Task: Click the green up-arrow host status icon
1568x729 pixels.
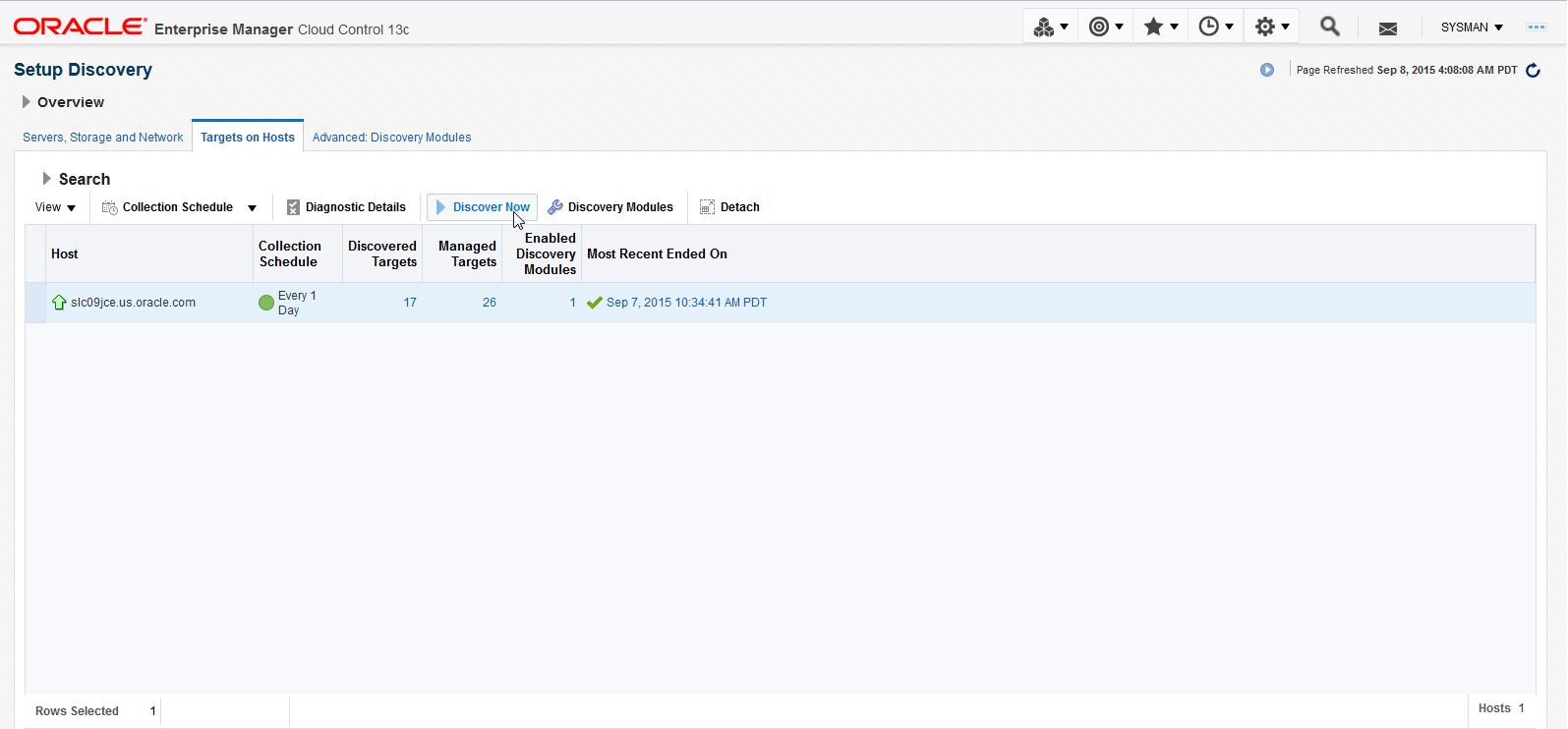Action: [59, 303]
